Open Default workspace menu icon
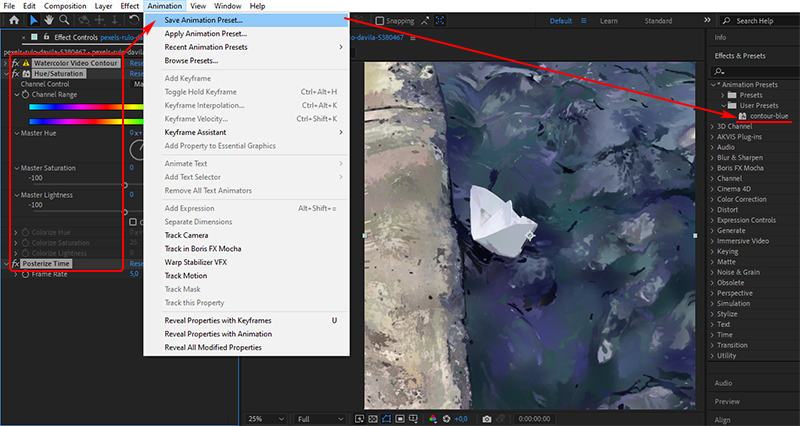Viewport: 800px width, 426px height. click(583, 21)
